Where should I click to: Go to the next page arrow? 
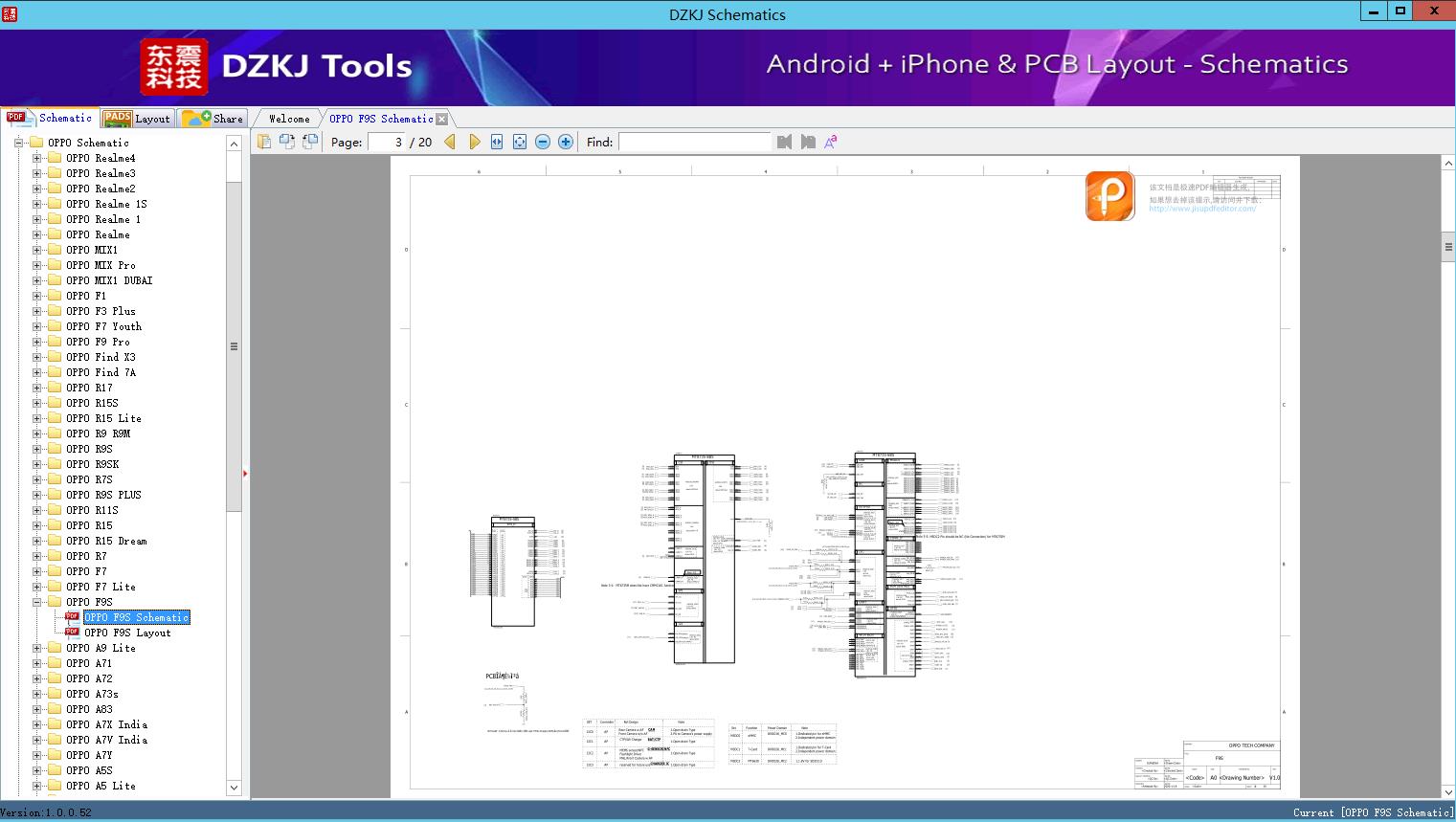[474, 142]
